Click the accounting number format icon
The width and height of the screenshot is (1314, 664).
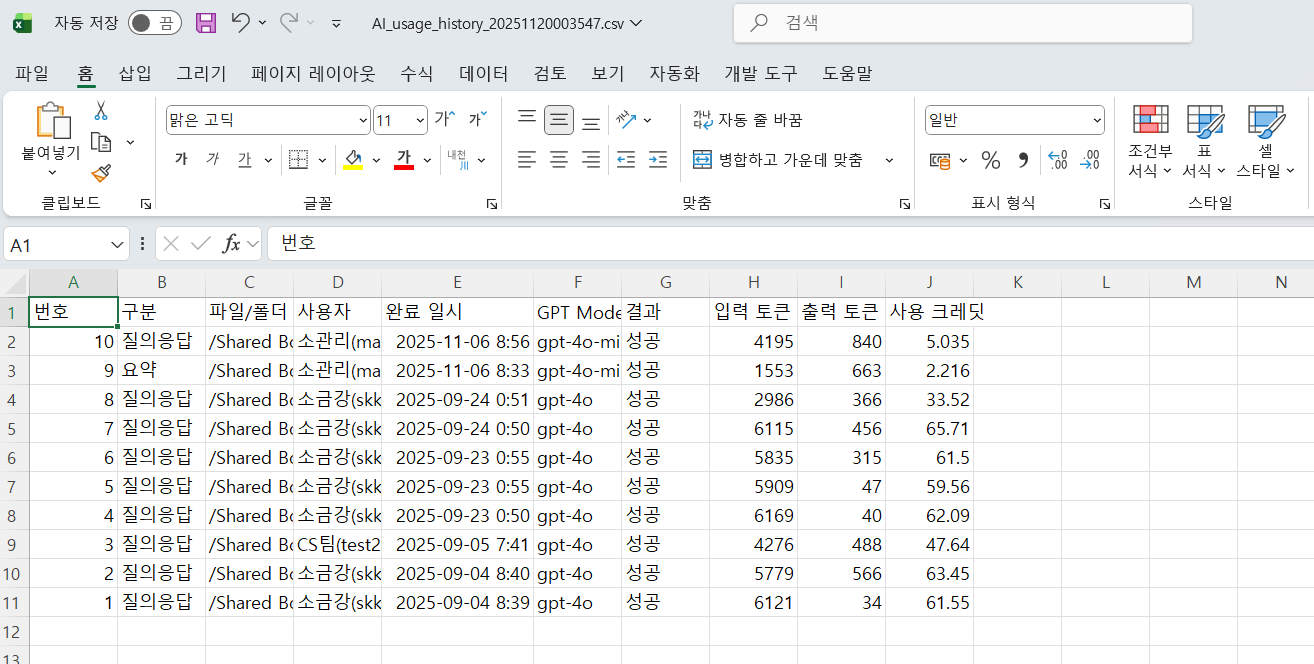point(940,160)
